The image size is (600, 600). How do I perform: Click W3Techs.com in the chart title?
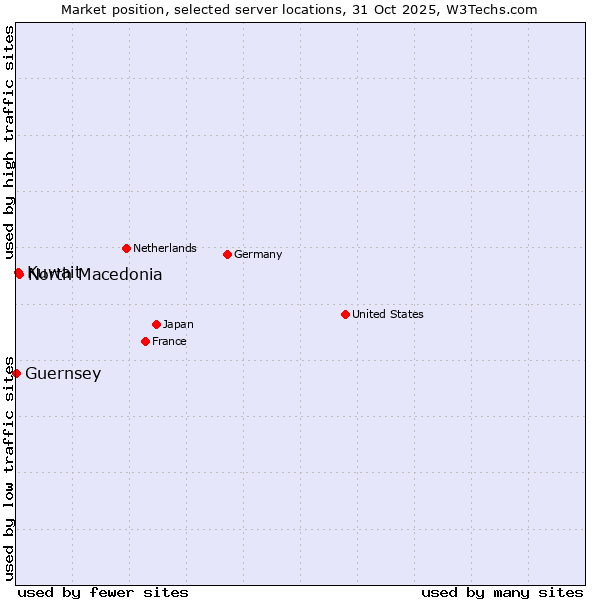tap(491, 9)
